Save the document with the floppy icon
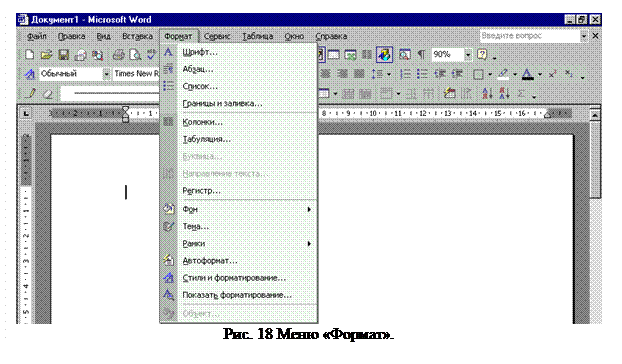 (x=63, y=54)
